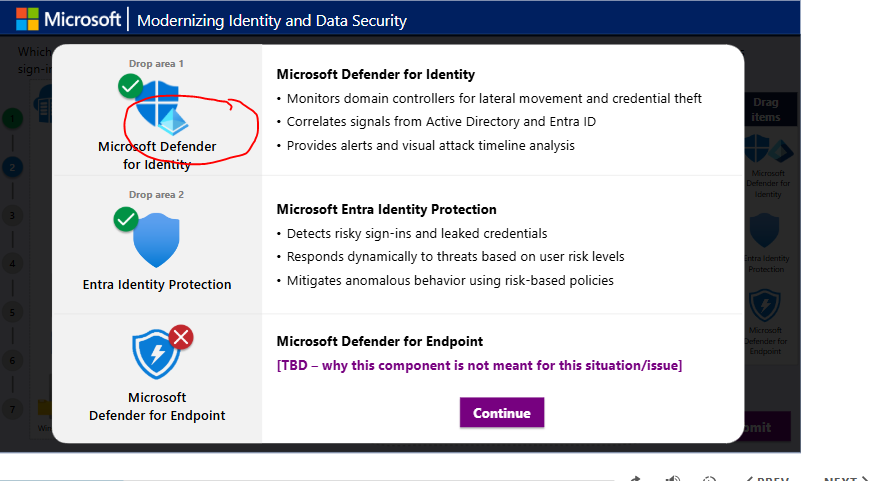Viewport: 881px width, 481px height.
Task: Select the Entra Identity Protection shield in Drop area 2
Action: point(156,240)
